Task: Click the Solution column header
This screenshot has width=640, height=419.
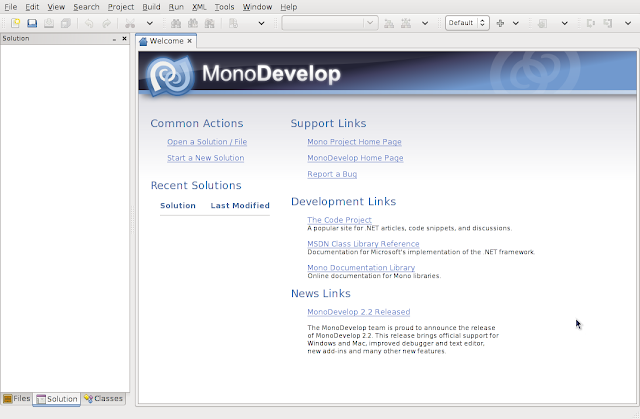Action: click(x=178, y=206)
